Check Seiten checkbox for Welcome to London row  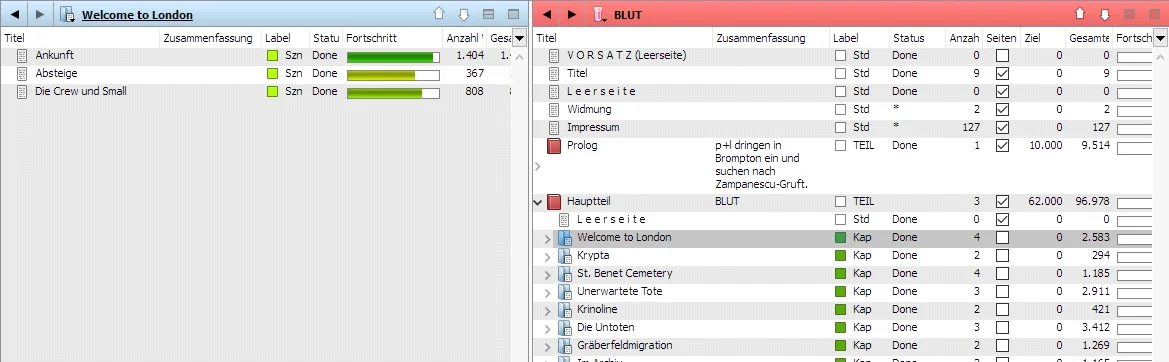pyautogui.click(x=1003, y=238)
